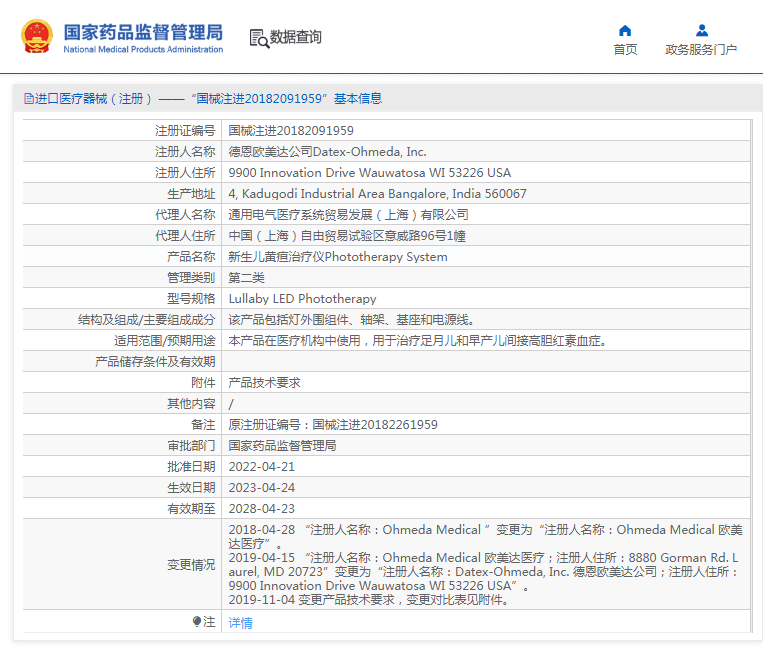Click the National Medical Products Administration subtitle
763x652 pixels.
[x=143, y=49]
